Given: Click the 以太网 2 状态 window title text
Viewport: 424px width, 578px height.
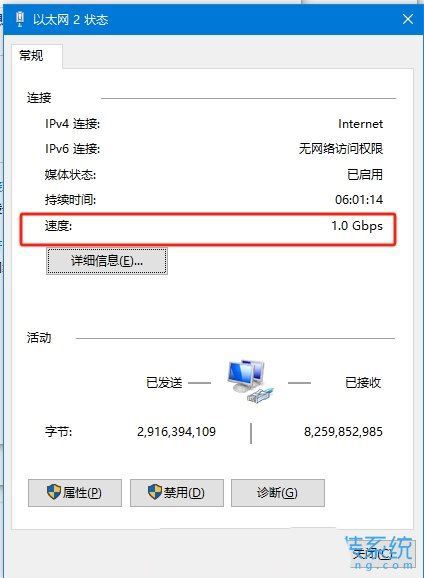Looking at the screenshot, I should tap(70, 20).
